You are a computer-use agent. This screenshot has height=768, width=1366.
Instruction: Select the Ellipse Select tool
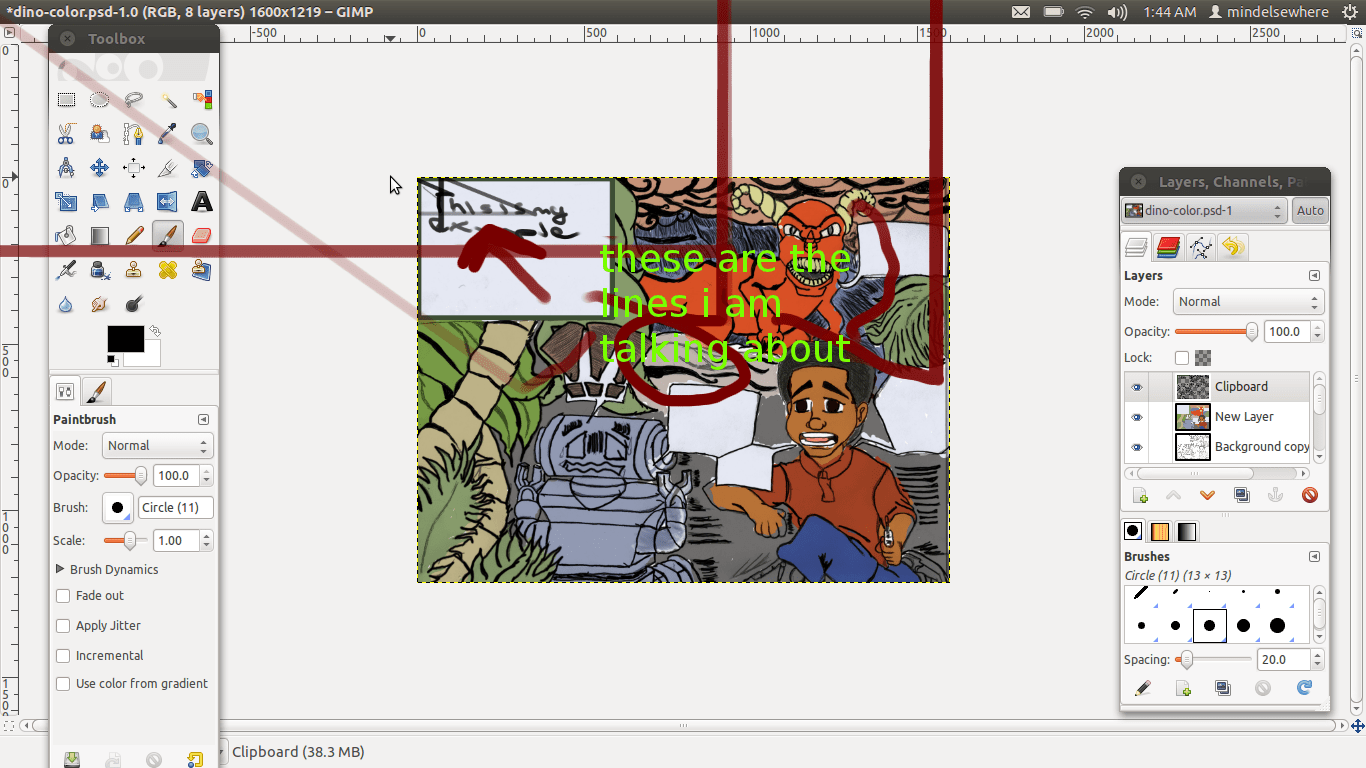(100, 100)
